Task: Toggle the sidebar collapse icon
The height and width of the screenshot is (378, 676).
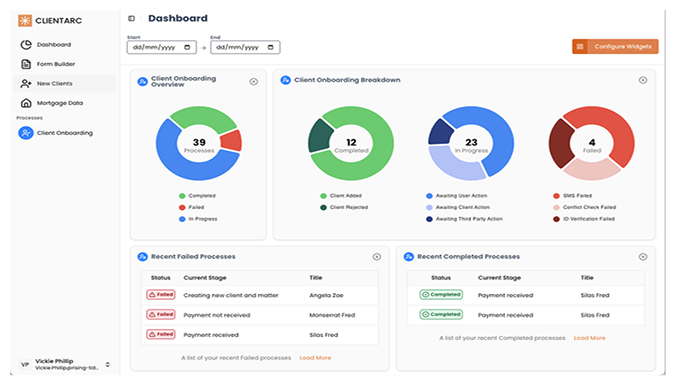Action: coord(131,18)
